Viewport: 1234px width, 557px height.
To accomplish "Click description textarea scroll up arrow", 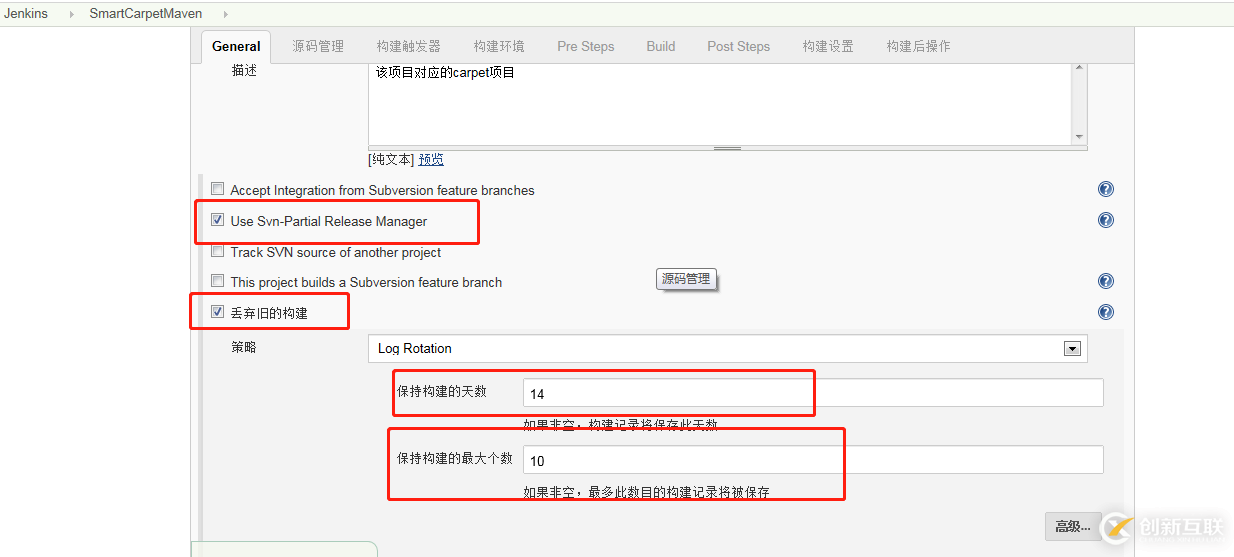I will (1079, 68).
